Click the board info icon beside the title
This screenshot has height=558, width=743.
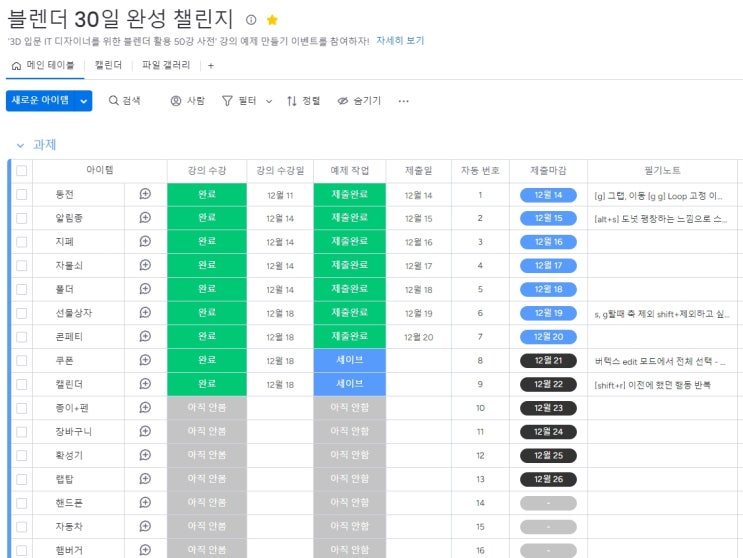point(251,20)
